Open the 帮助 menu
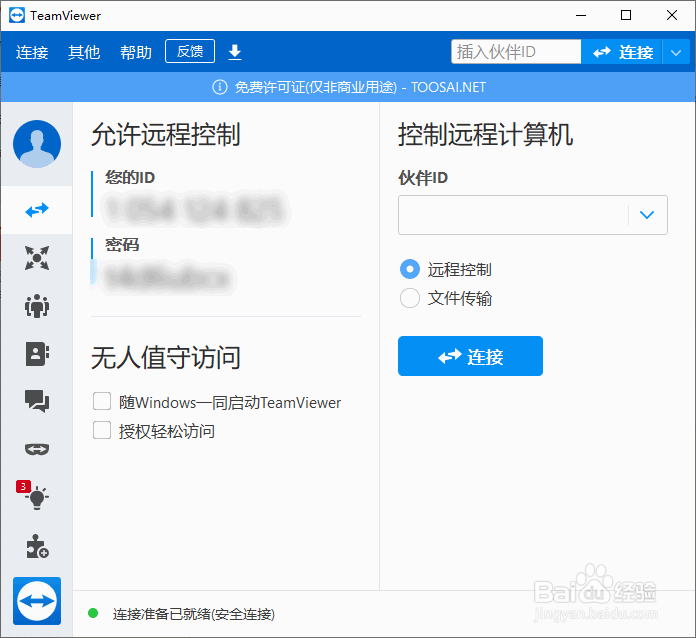This screenshot has width=696, height=638. [136, 52]
